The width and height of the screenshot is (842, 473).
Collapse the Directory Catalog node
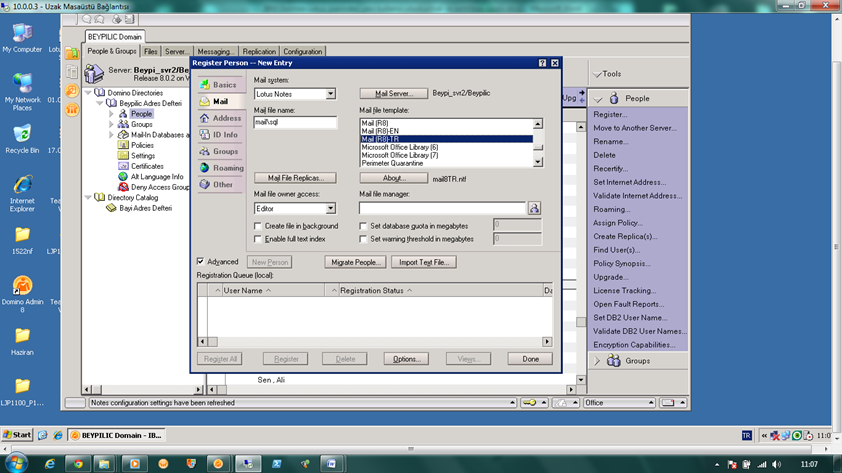[x=89, y=198]
